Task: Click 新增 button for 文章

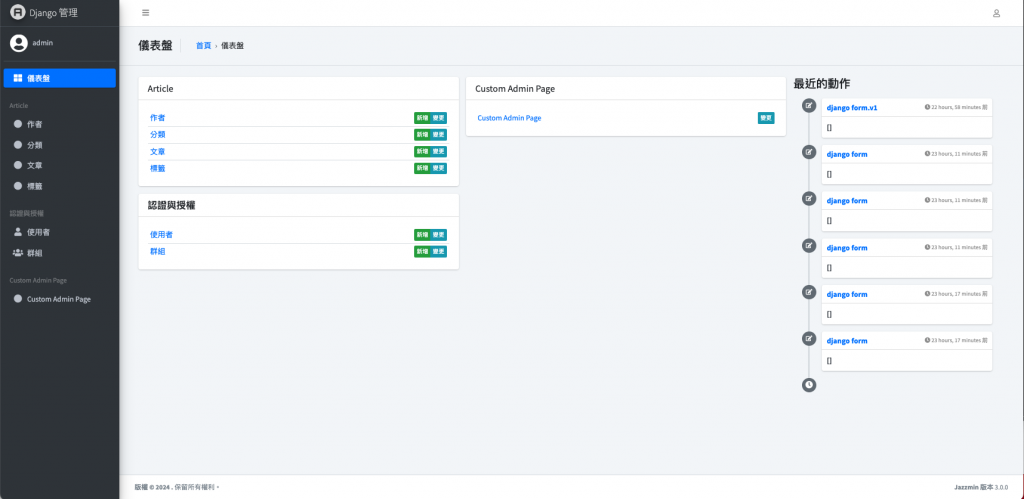Action: pyautogui.click(x=423, y=152)
